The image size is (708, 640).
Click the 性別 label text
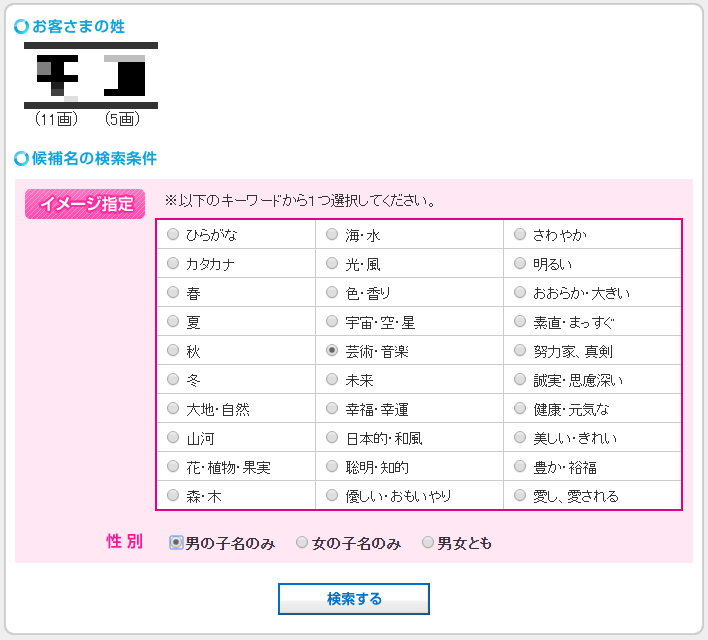pyautogui.click(x=125, y=541)
